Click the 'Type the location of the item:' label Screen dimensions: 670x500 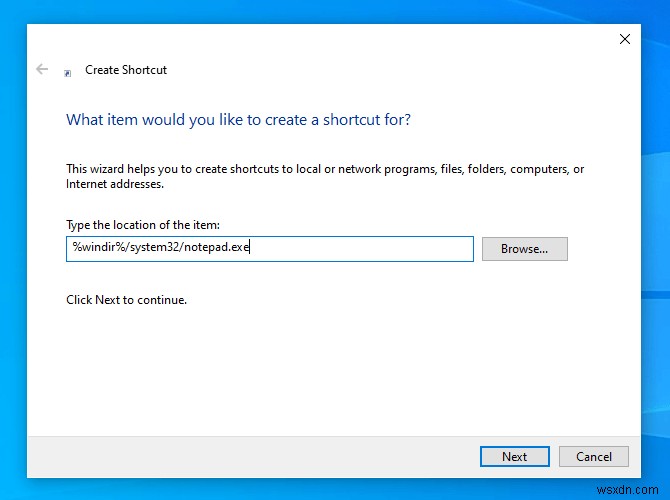point(143,225)
